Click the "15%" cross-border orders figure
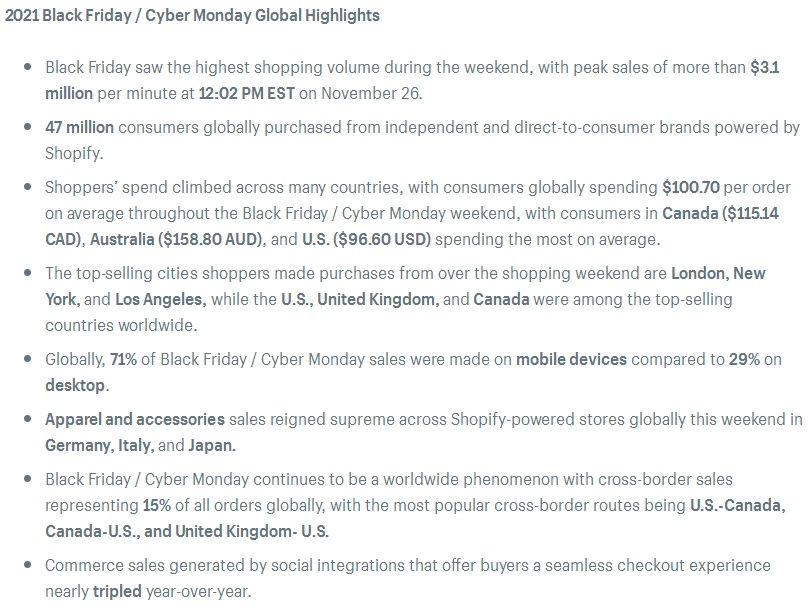The width and height of the screenshot is (809, 608). point(156,505)
